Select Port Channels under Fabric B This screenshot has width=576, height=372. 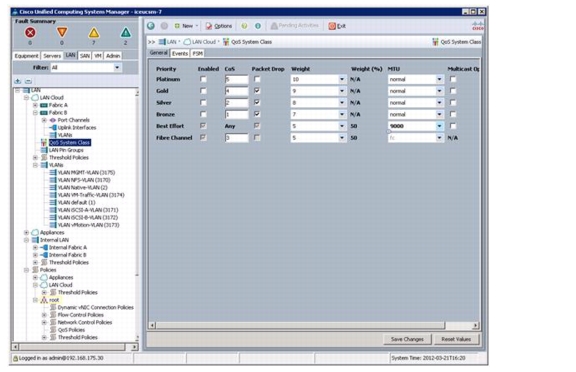pyautogui.click(x=73, y=120)
